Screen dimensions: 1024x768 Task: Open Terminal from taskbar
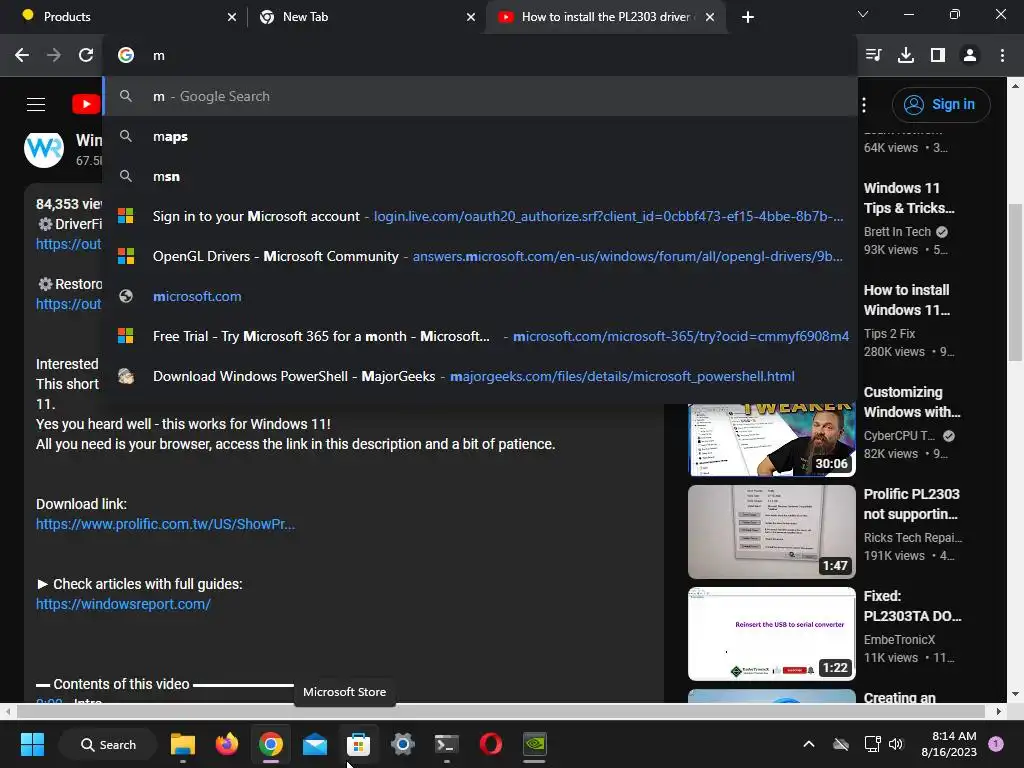(x=447, y=744)
